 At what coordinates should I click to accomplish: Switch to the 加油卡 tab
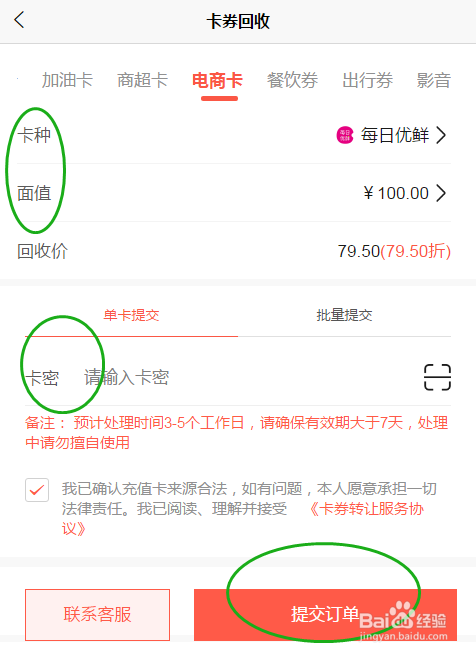[x=67, y=80]
